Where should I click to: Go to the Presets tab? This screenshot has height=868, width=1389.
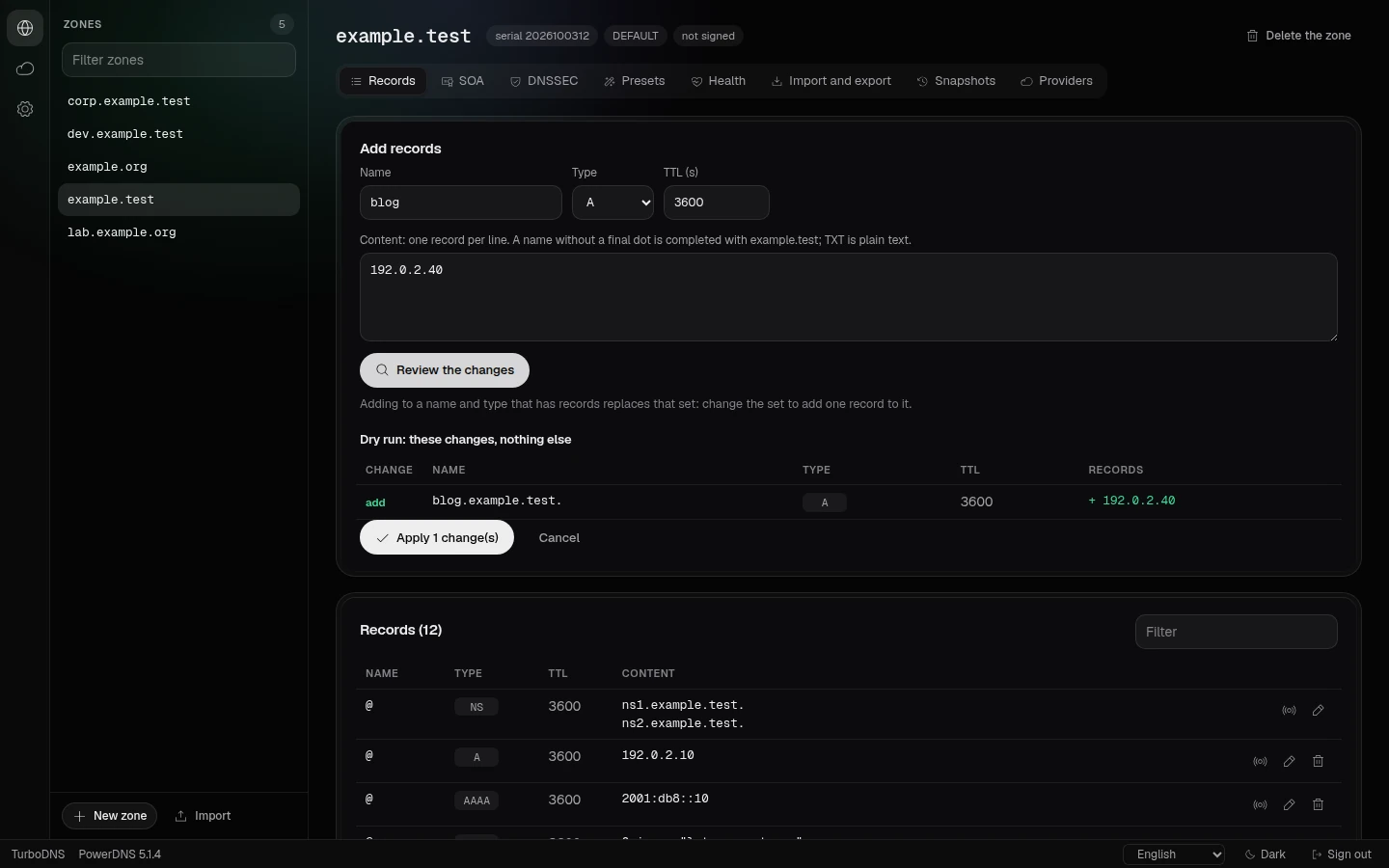(634, 81)
